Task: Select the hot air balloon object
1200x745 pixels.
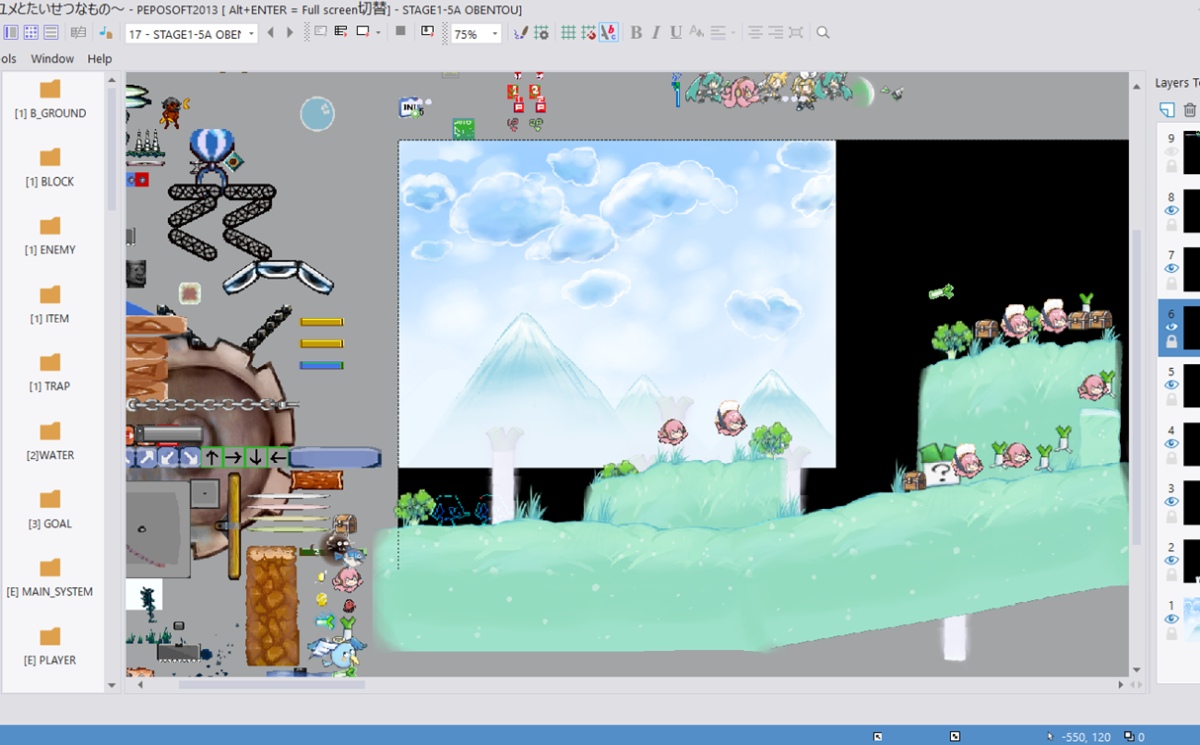Action: tap(211, 155)
